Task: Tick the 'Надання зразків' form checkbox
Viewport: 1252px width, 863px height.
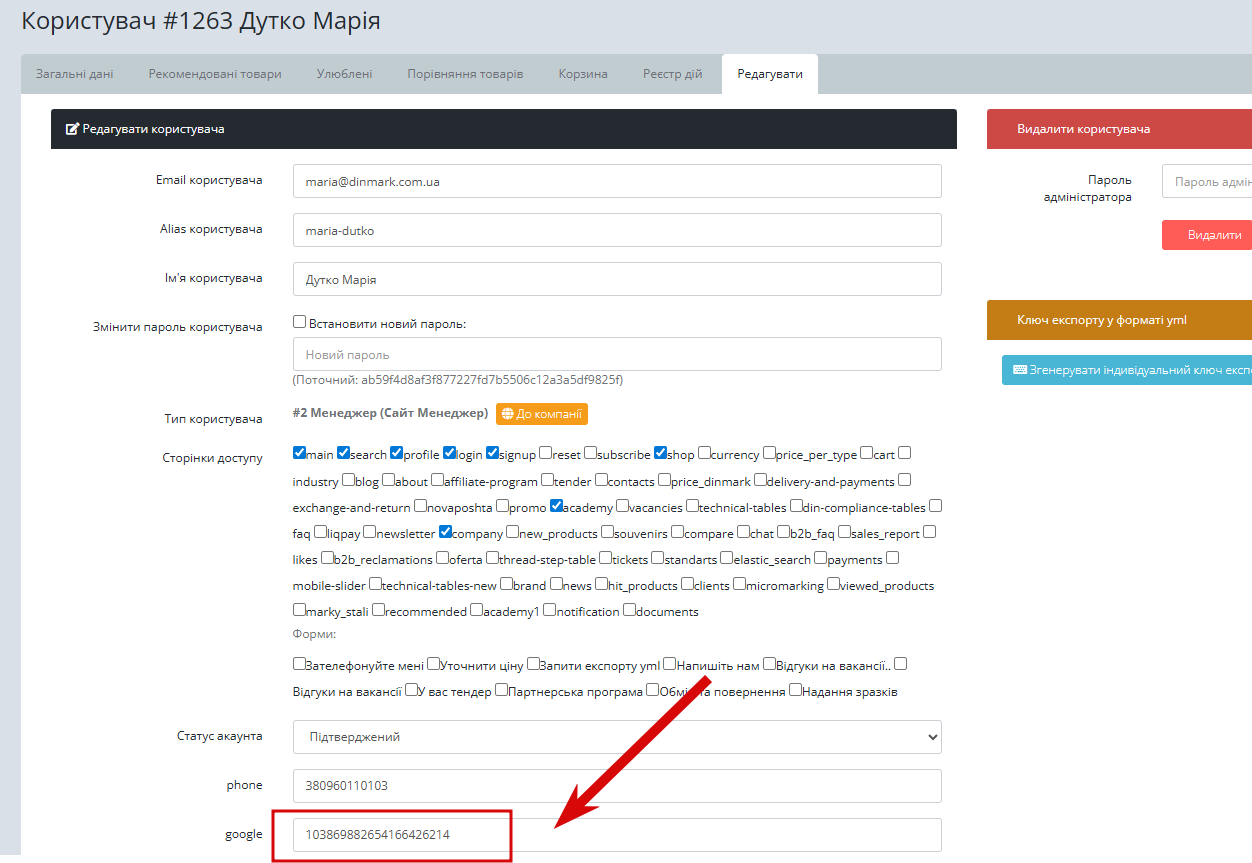Action: point(795,689)
